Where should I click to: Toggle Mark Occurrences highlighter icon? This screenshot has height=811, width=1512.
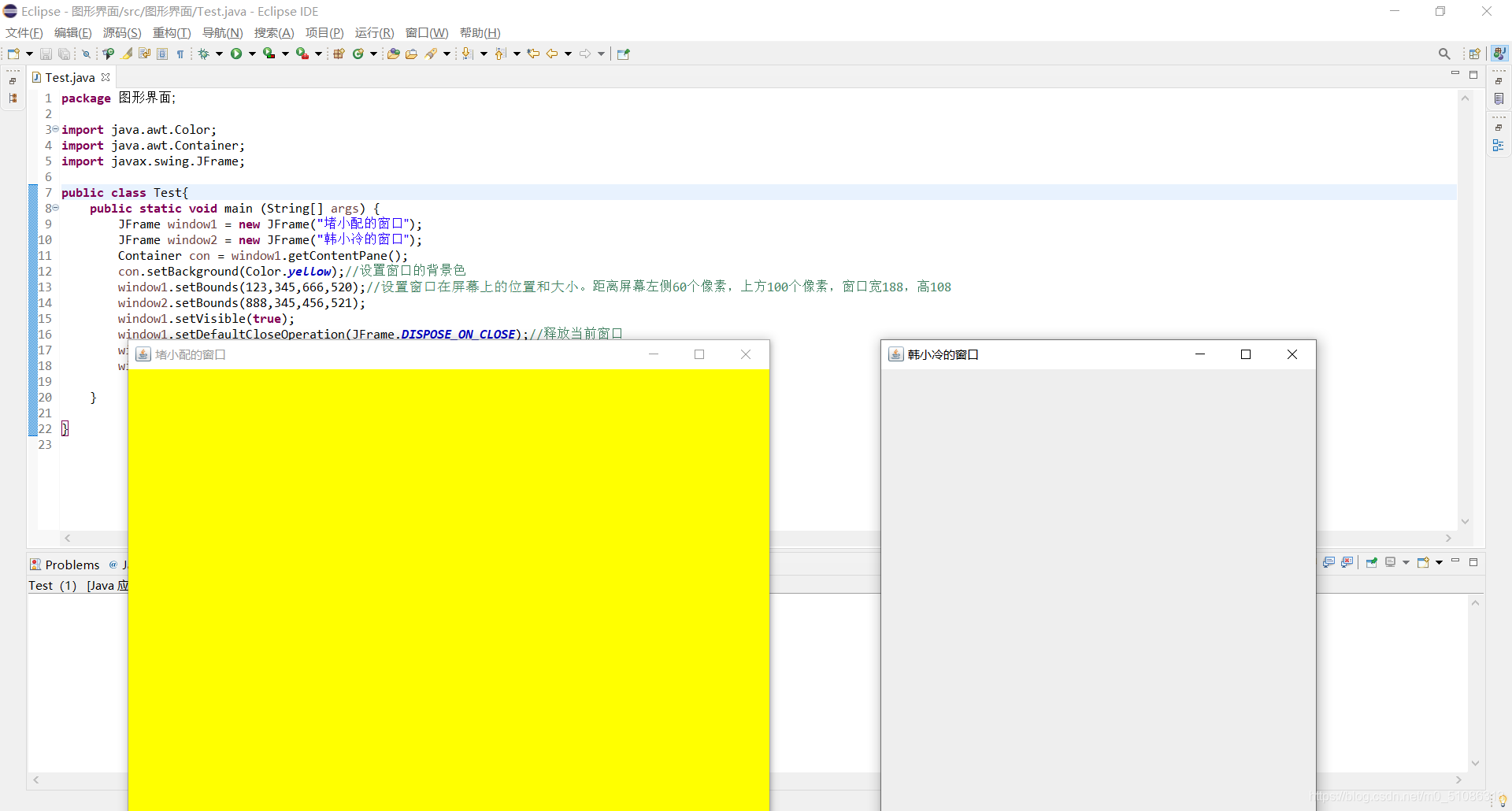(x=127, y=54)
